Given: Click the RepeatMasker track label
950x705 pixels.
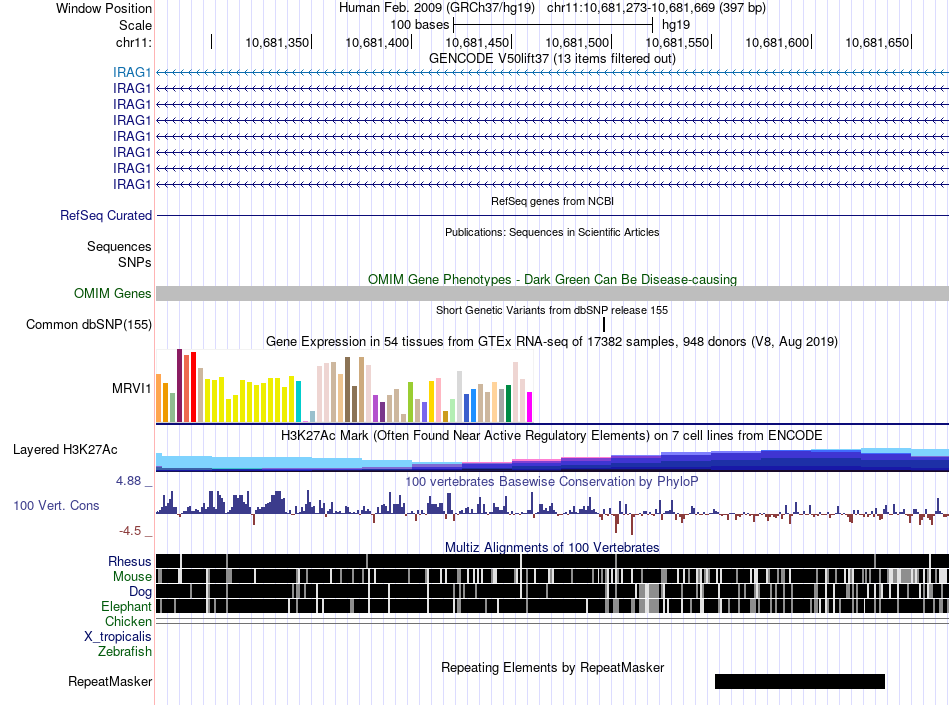Looking at the screenshot, I should coord(110,681).
